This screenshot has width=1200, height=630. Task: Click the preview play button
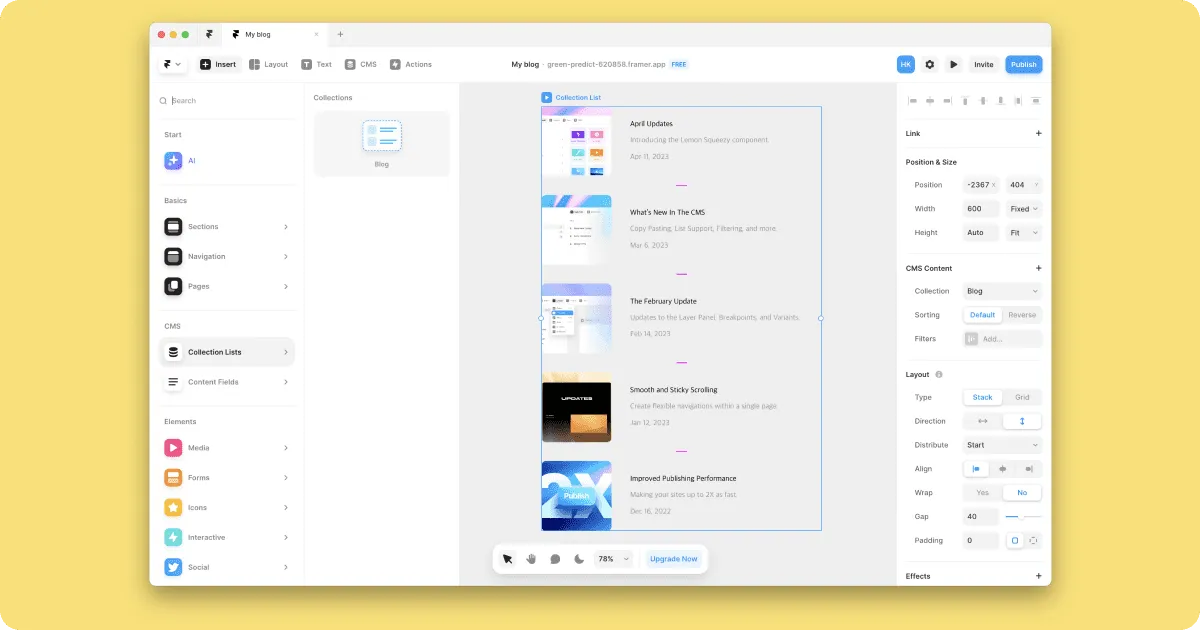(x=954, y=64)
